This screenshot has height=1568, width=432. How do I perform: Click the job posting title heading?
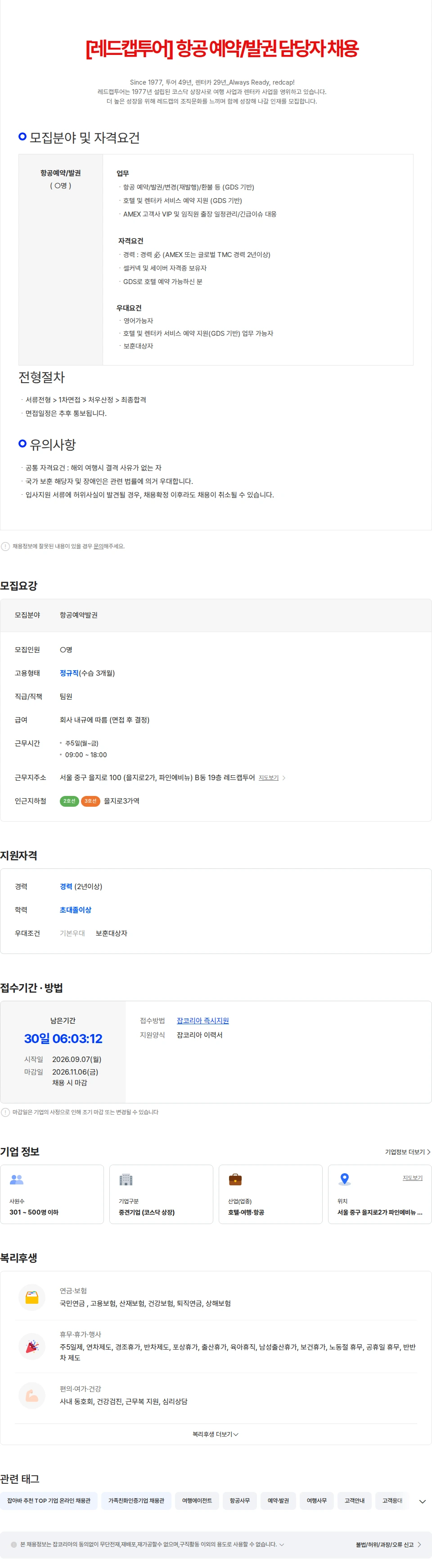(221, 48)
